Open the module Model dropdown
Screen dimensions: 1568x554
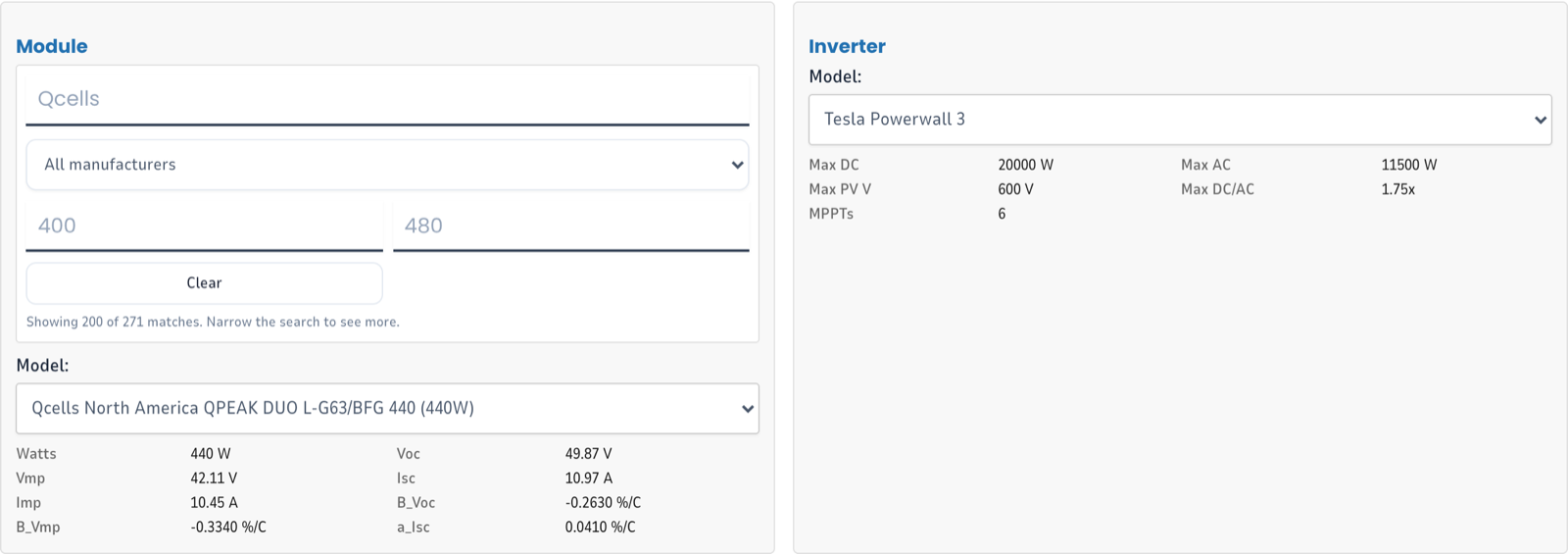tap(387, 408)
